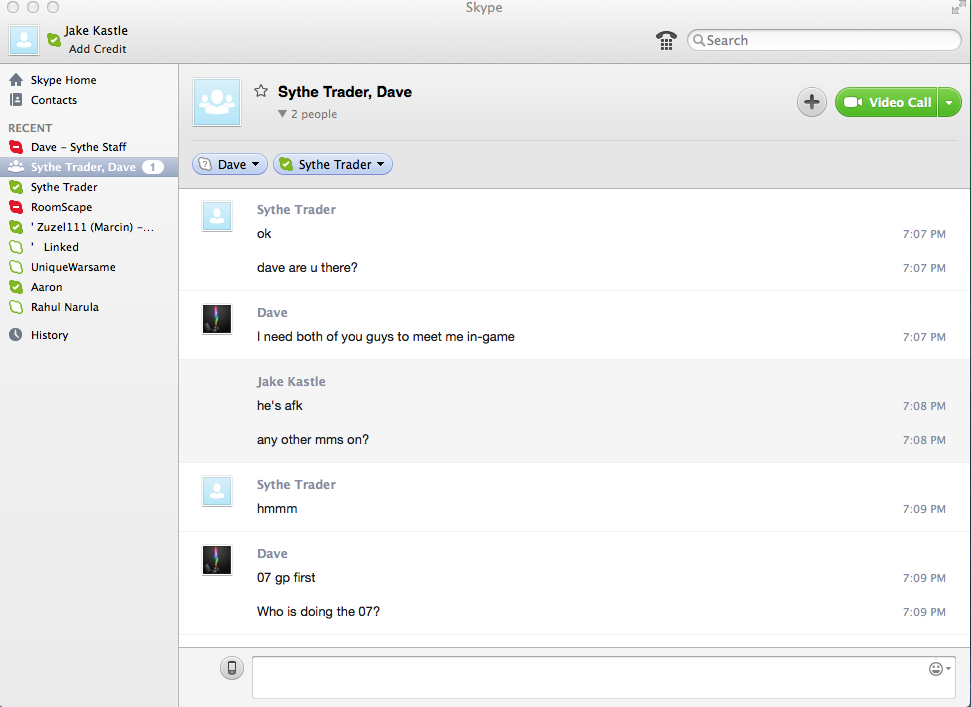Image resolution: width=971 pixels, height=707 pixels.
Task: Click the group chat people icon in Recent
Action: (x=16, y=167)
